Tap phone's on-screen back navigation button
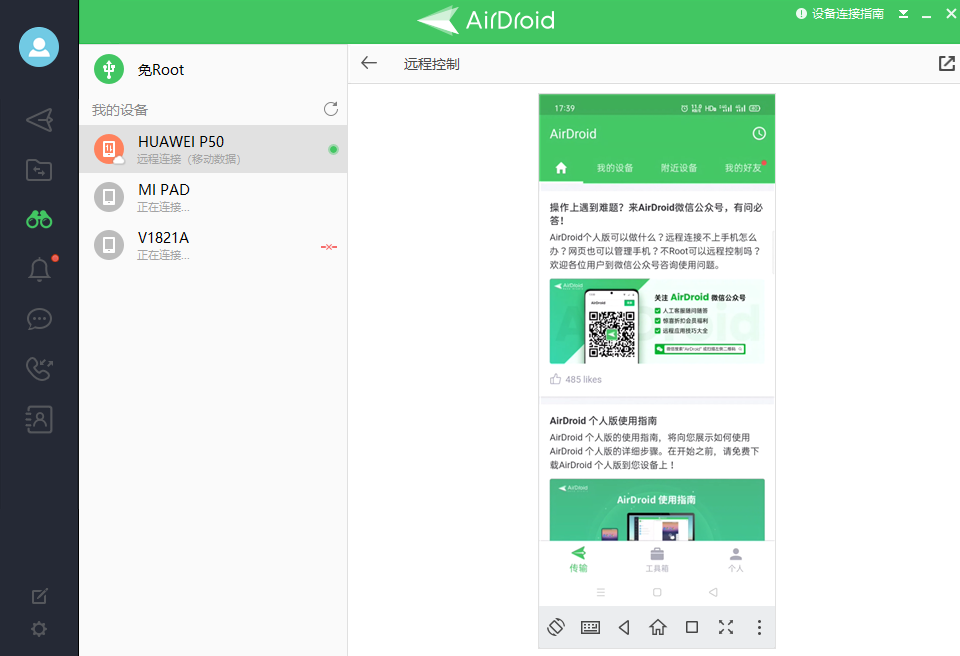 (713, 592)
